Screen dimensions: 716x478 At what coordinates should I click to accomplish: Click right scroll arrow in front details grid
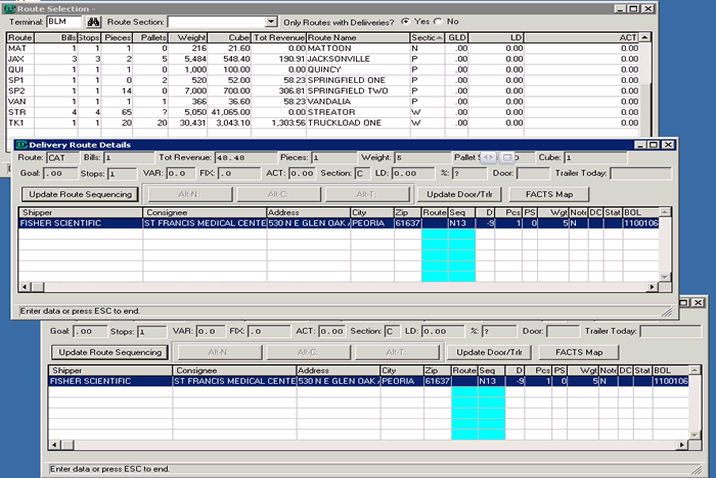(653, 287)
